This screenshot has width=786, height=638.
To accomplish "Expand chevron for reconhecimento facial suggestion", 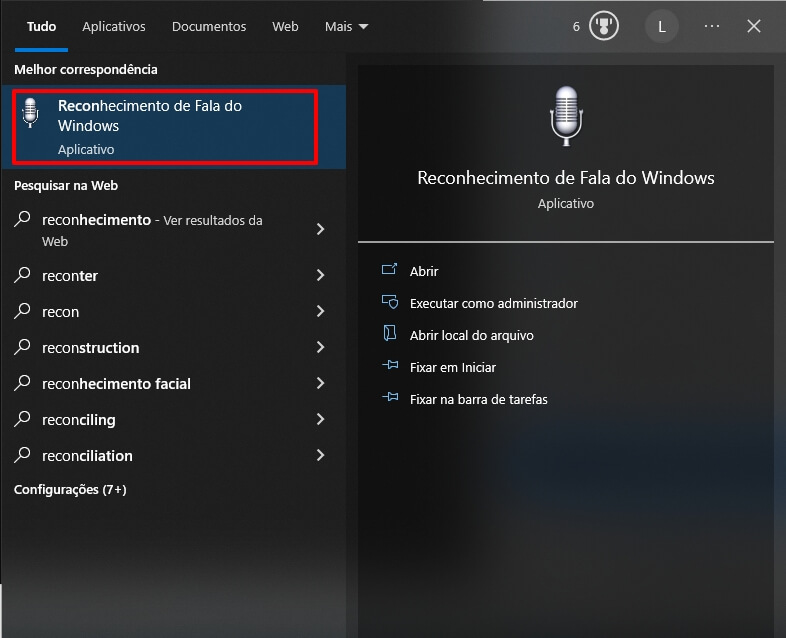I will click(321, 383).
